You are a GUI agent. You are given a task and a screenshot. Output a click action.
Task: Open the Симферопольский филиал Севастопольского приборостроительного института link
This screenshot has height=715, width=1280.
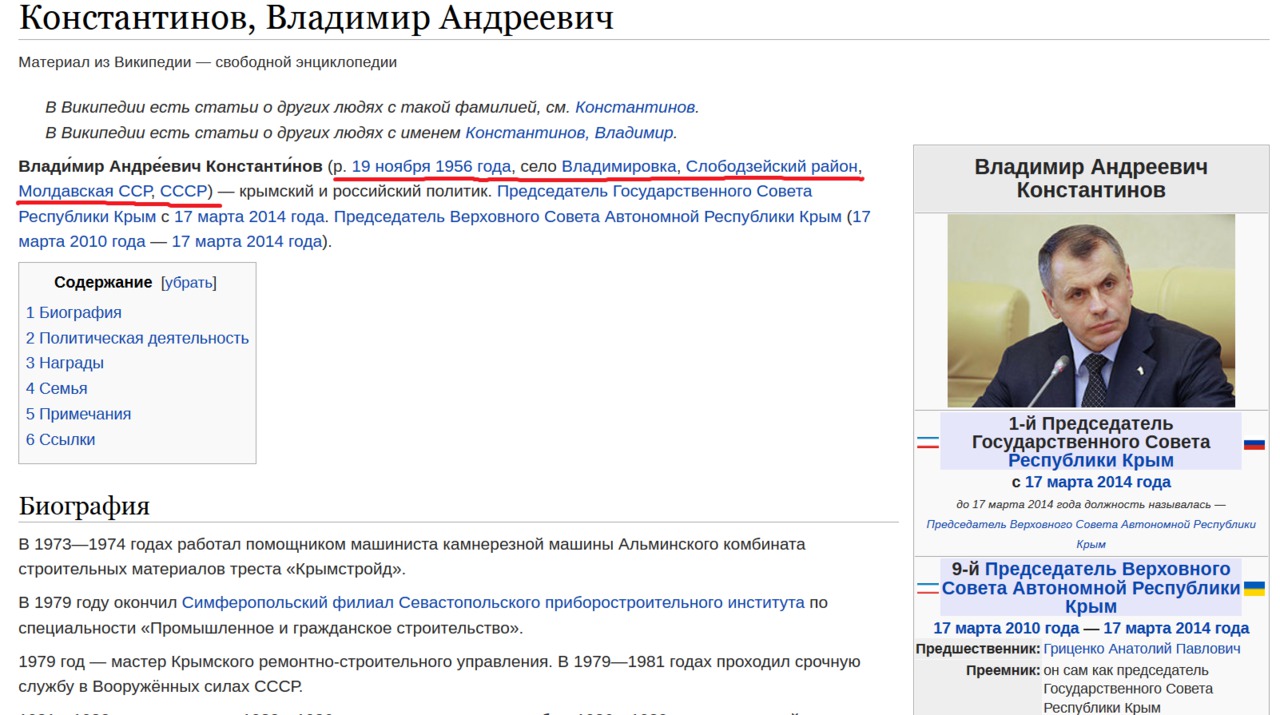[493, 603]
